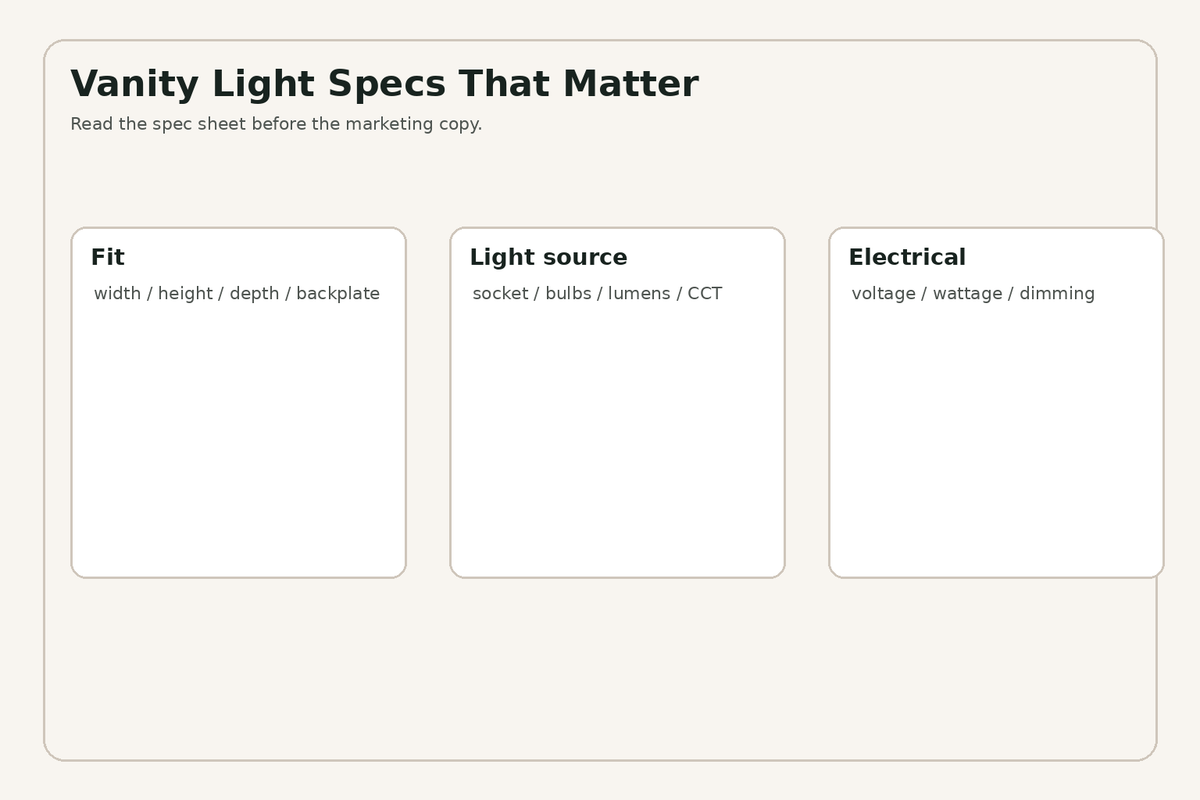The height and width of the screenshot is (800, 1200).
Task: Open the Light source card heading
Action: (548, 257)
